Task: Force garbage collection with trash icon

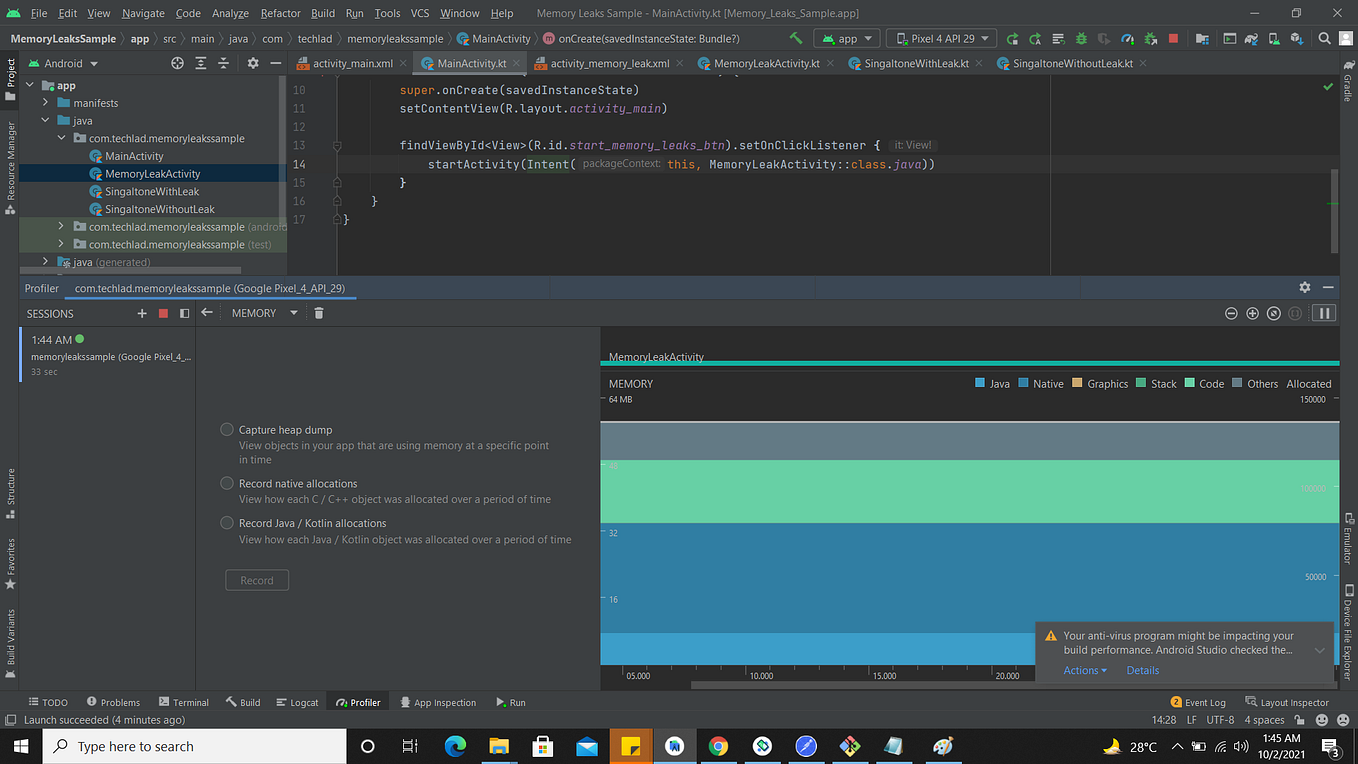Action: coord(319,313)
